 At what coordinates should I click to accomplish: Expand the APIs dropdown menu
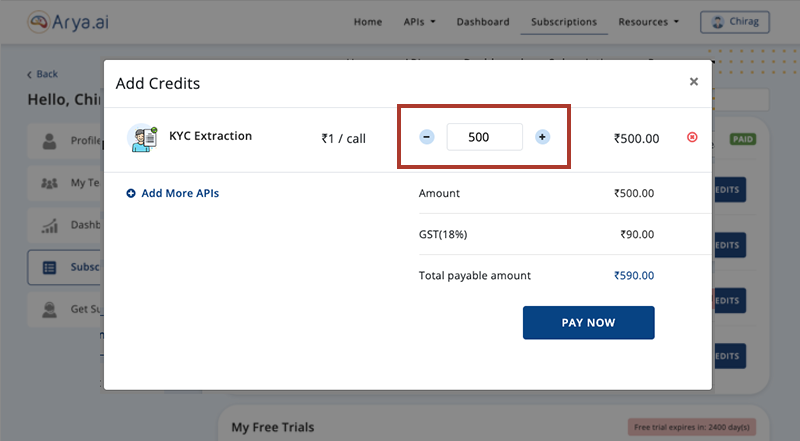(419, 22)
